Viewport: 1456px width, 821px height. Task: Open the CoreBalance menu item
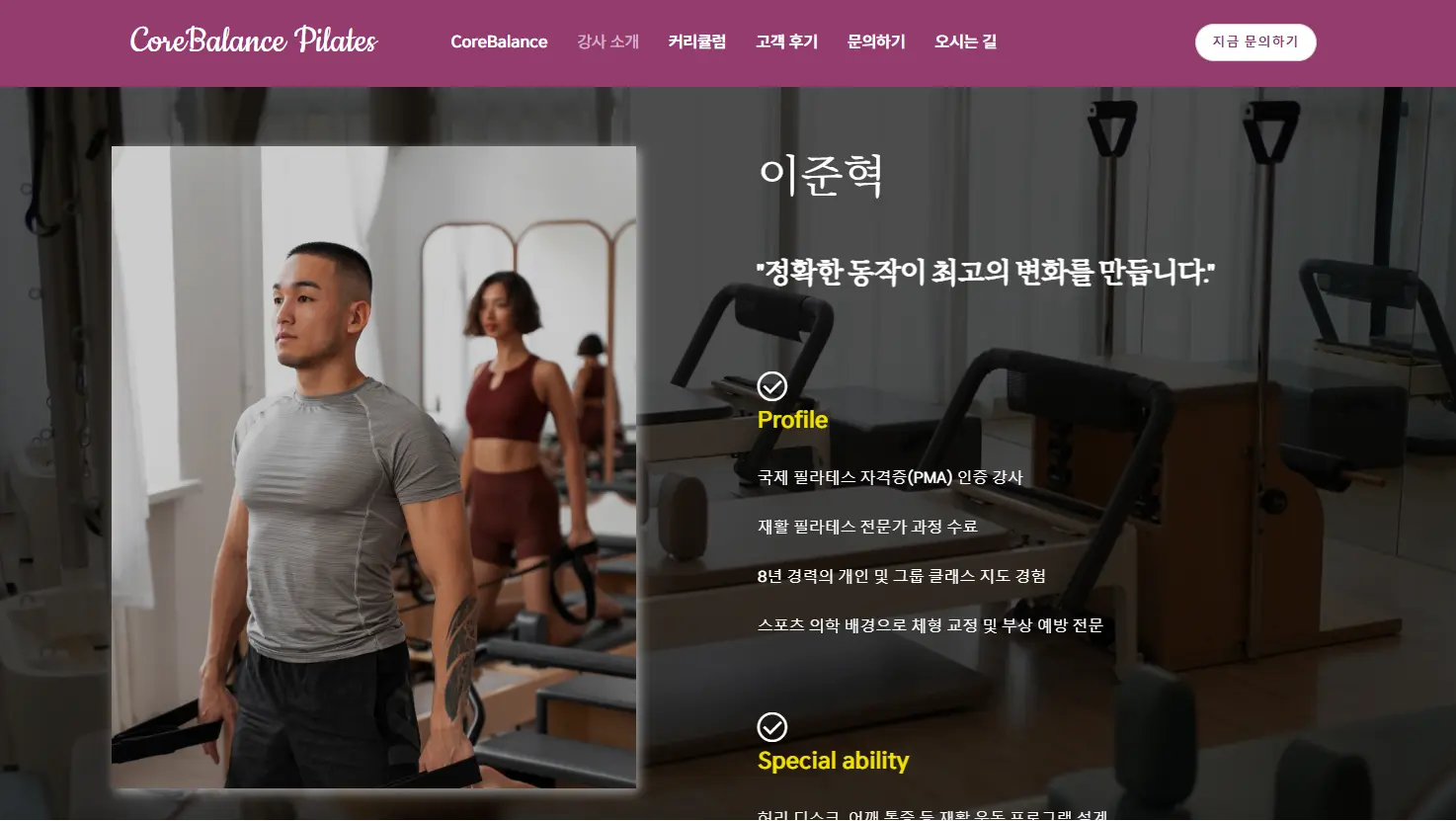[499, 41]
